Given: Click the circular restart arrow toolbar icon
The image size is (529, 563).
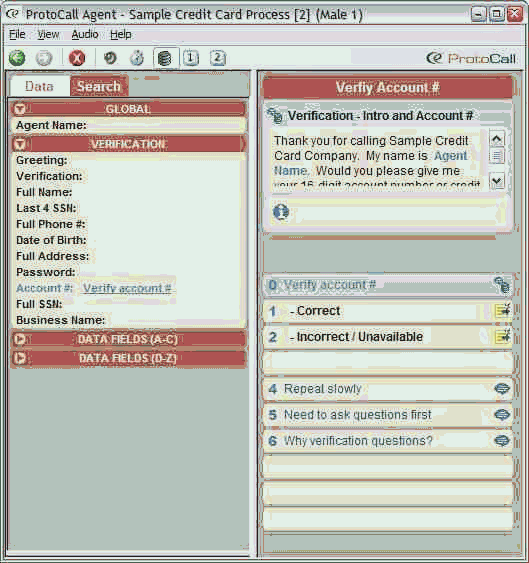Looking at the screenshot, I should coord(110,58).
